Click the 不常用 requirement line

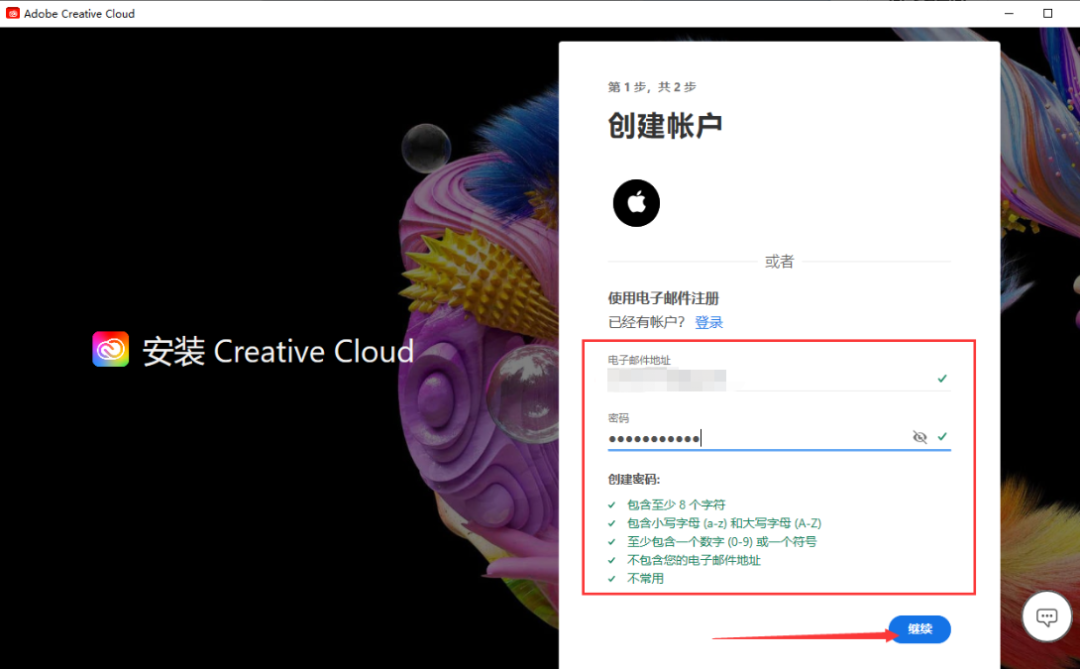pos(645,579)
